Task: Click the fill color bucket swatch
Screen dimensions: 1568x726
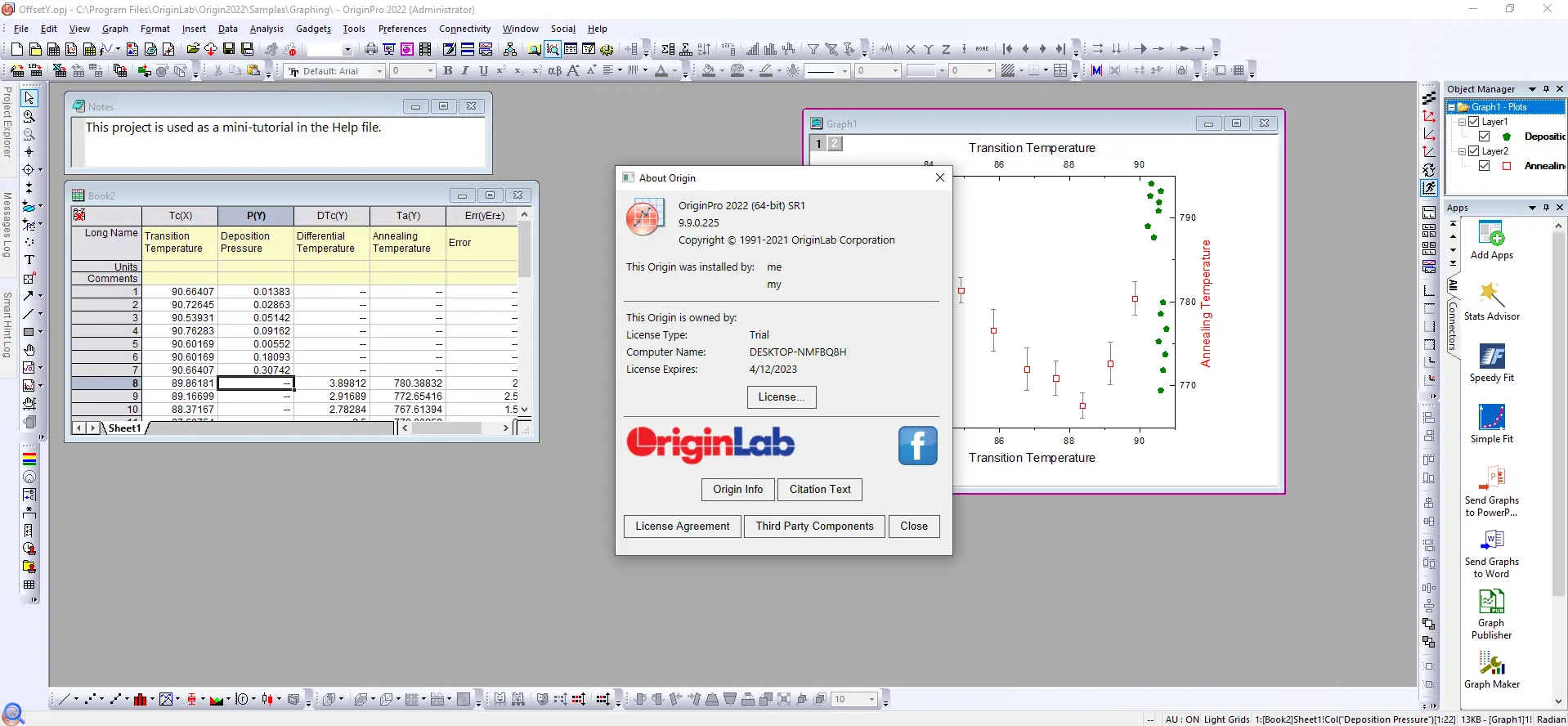Action: click(x=709, y=71)
